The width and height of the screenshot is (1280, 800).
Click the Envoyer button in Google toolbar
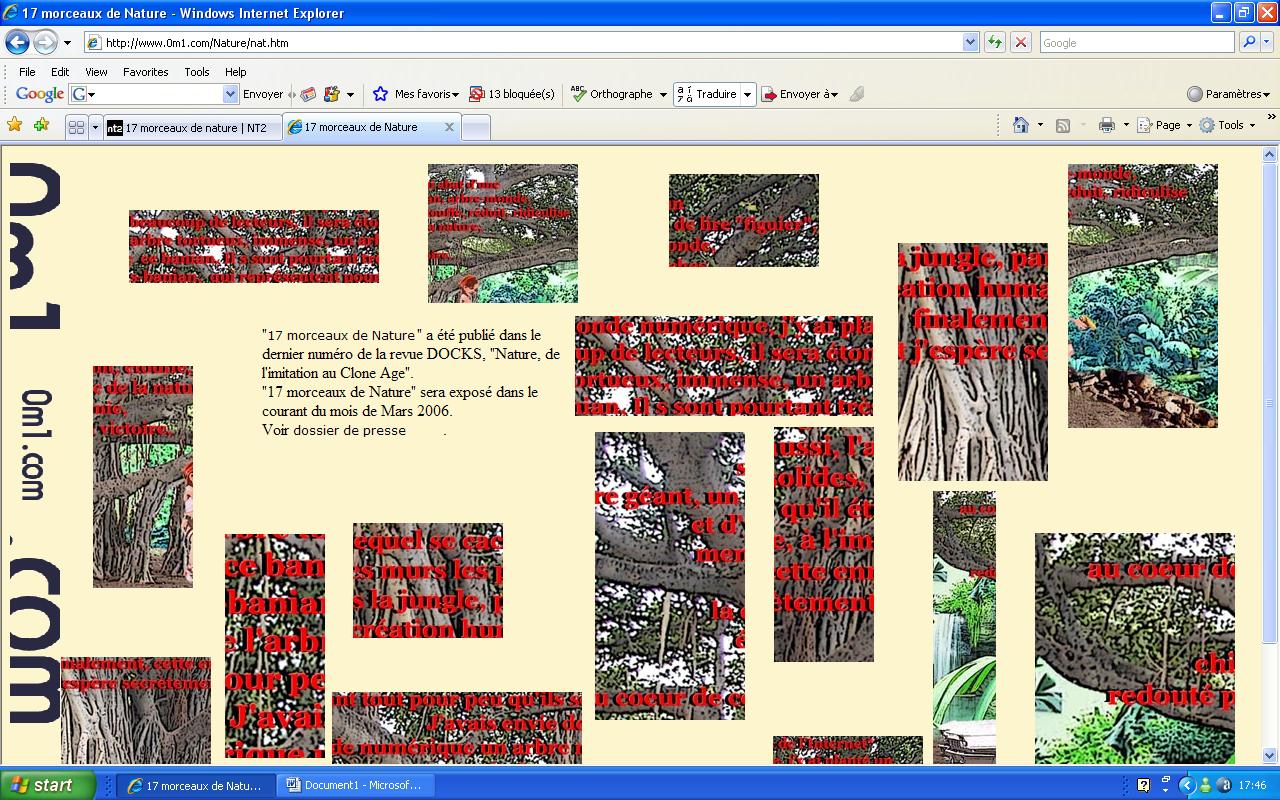click(263, 94)
